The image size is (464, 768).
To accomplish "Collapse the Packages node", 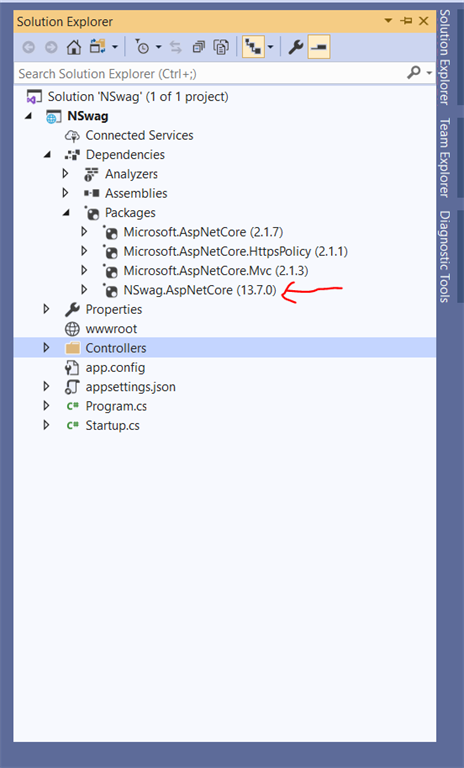I will tap(66, 213).
